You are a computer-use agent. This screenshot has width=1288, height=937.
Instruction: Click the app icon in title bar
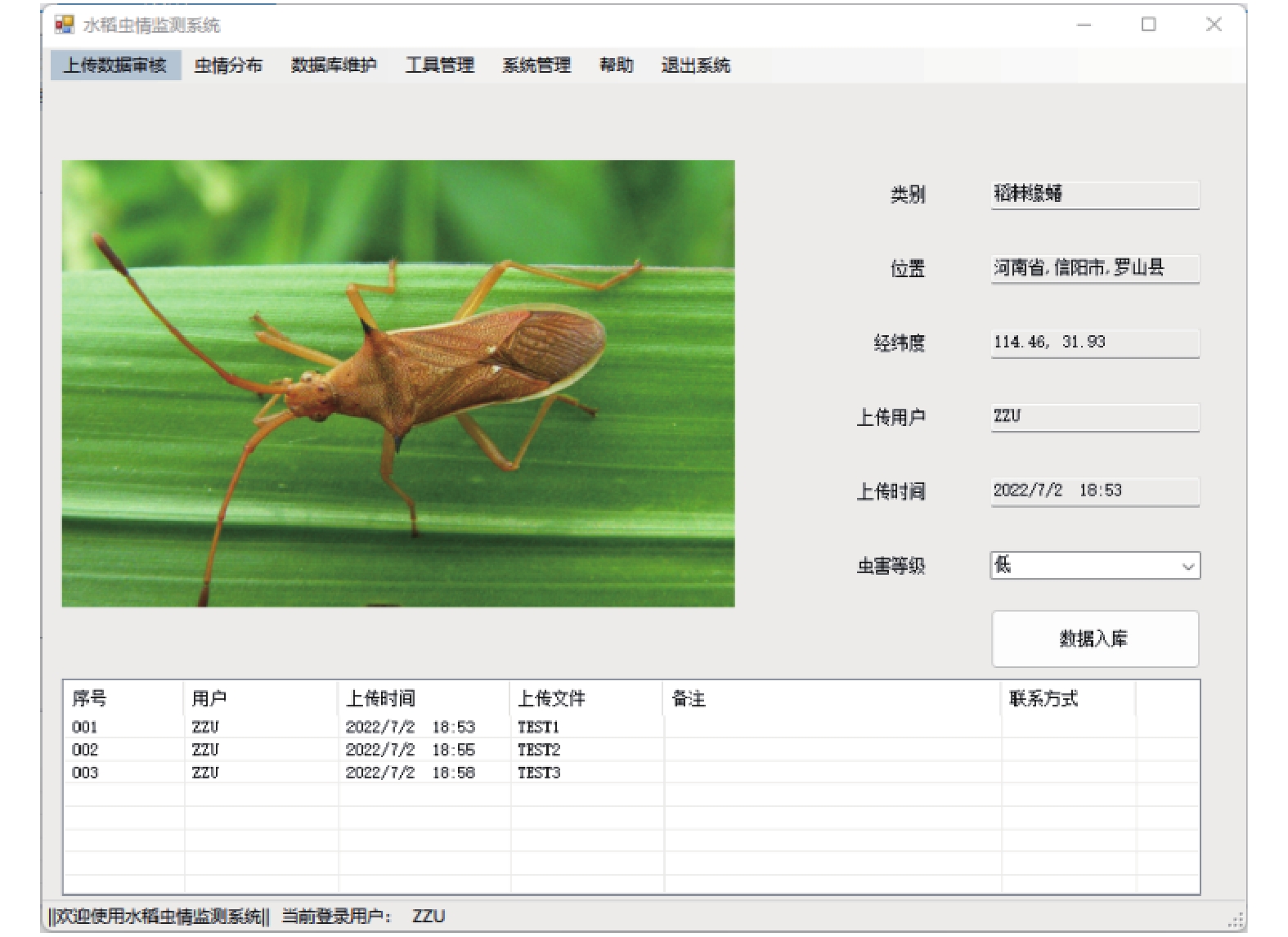tap(64, 25)
